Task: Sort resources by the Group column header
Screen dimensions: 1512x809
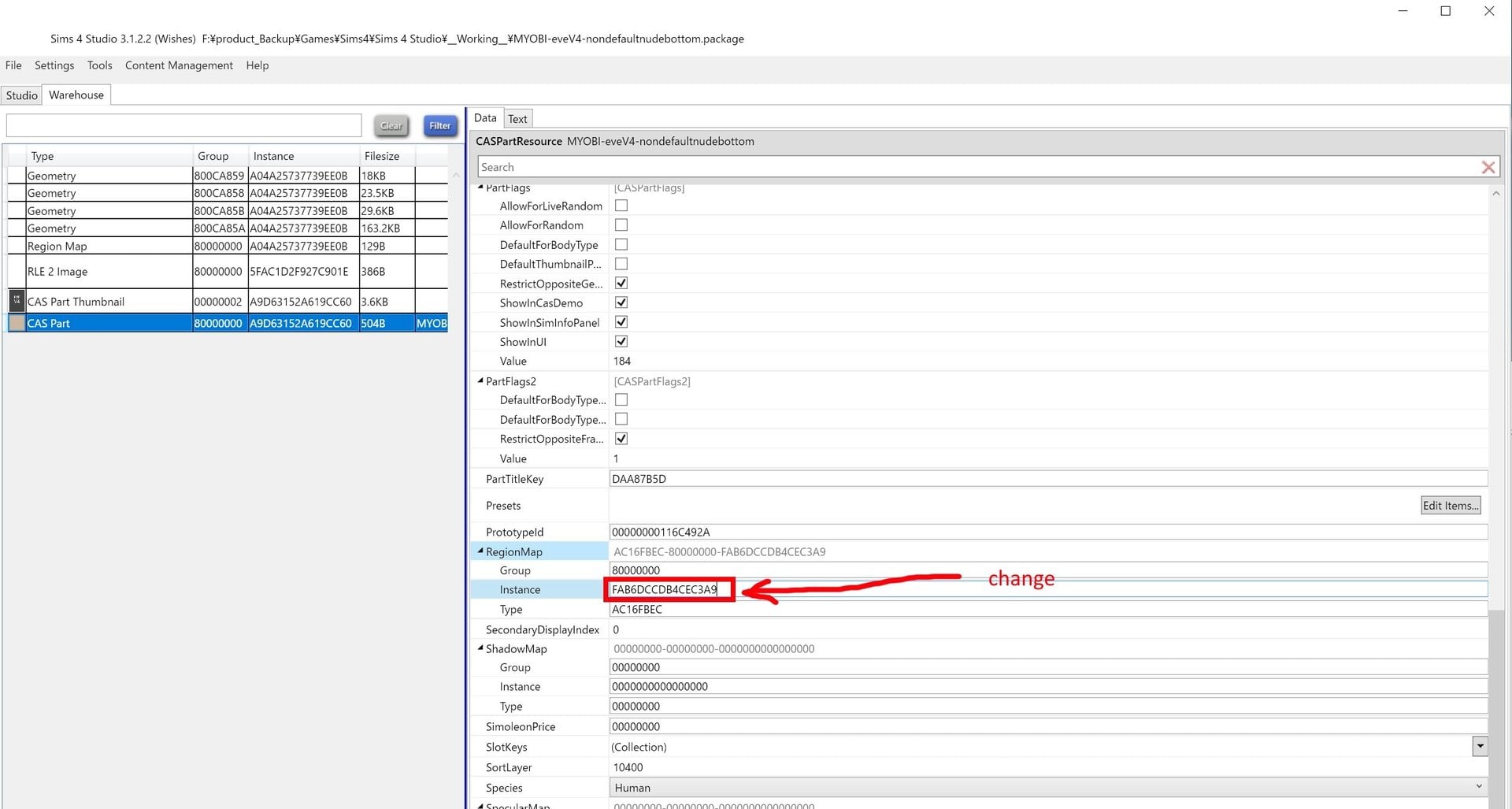Action: pos(221,156)
